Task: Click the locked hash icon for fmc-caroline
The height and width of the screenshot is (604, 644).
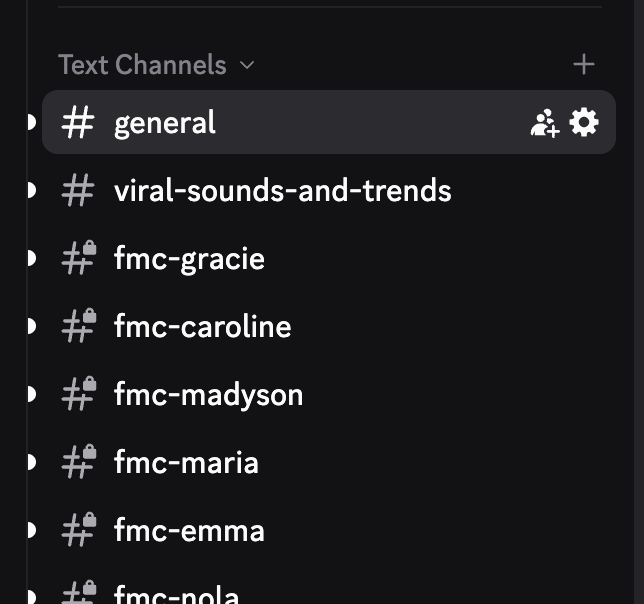Action: (x=79, y=326)
